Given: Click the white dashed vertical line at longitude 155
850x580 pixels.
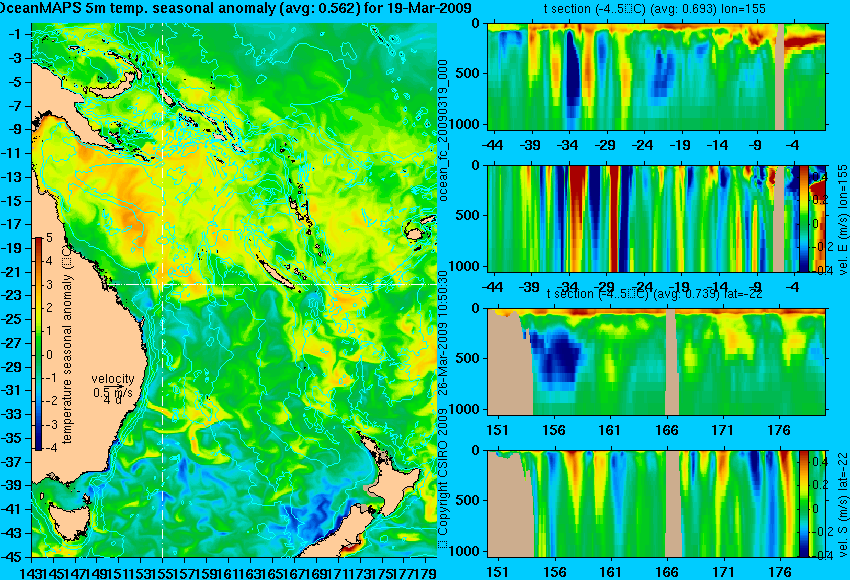Looking at the screenshot, I should pos(163,290).
